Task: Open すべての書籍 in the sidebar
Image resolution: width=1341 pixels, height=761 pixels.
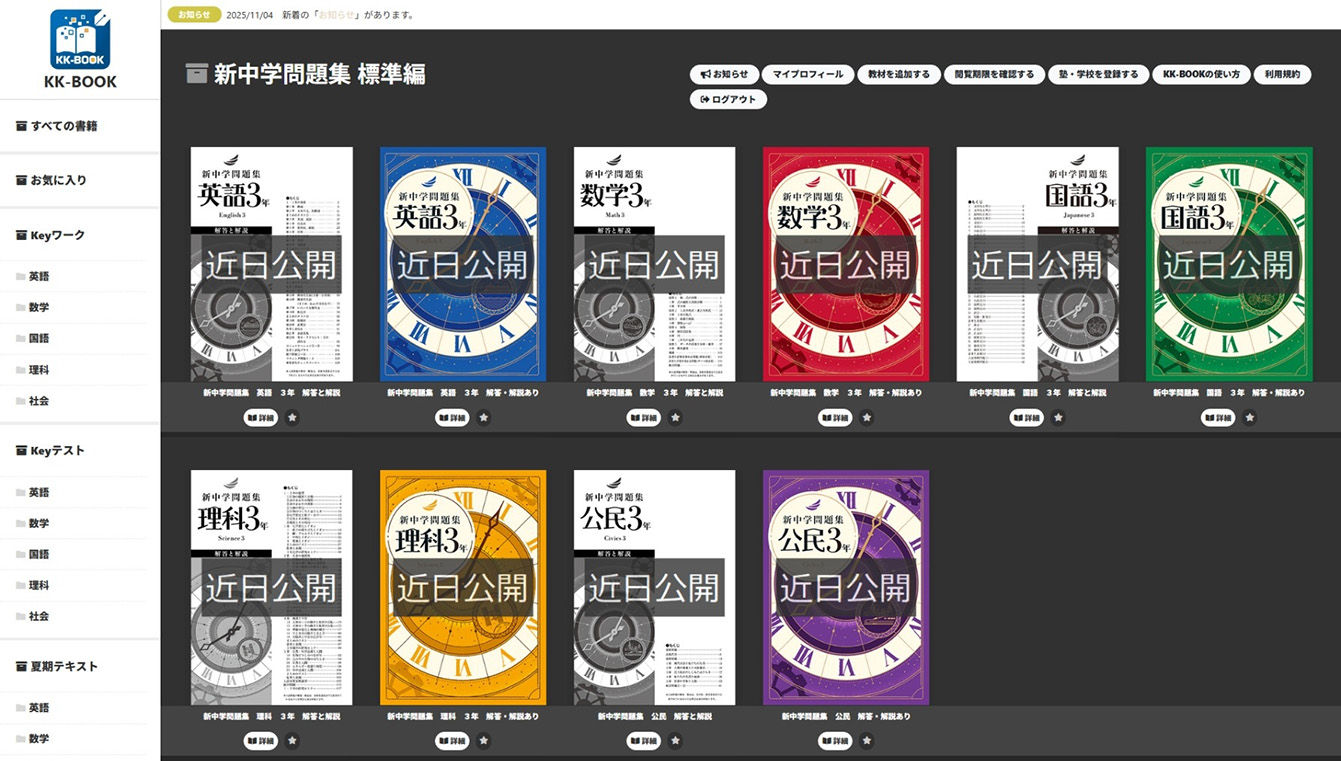Action: tap(64, 126)
